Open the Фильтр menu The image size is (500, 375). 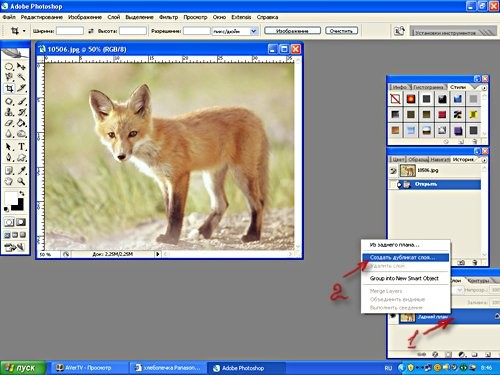click(168, 17)
